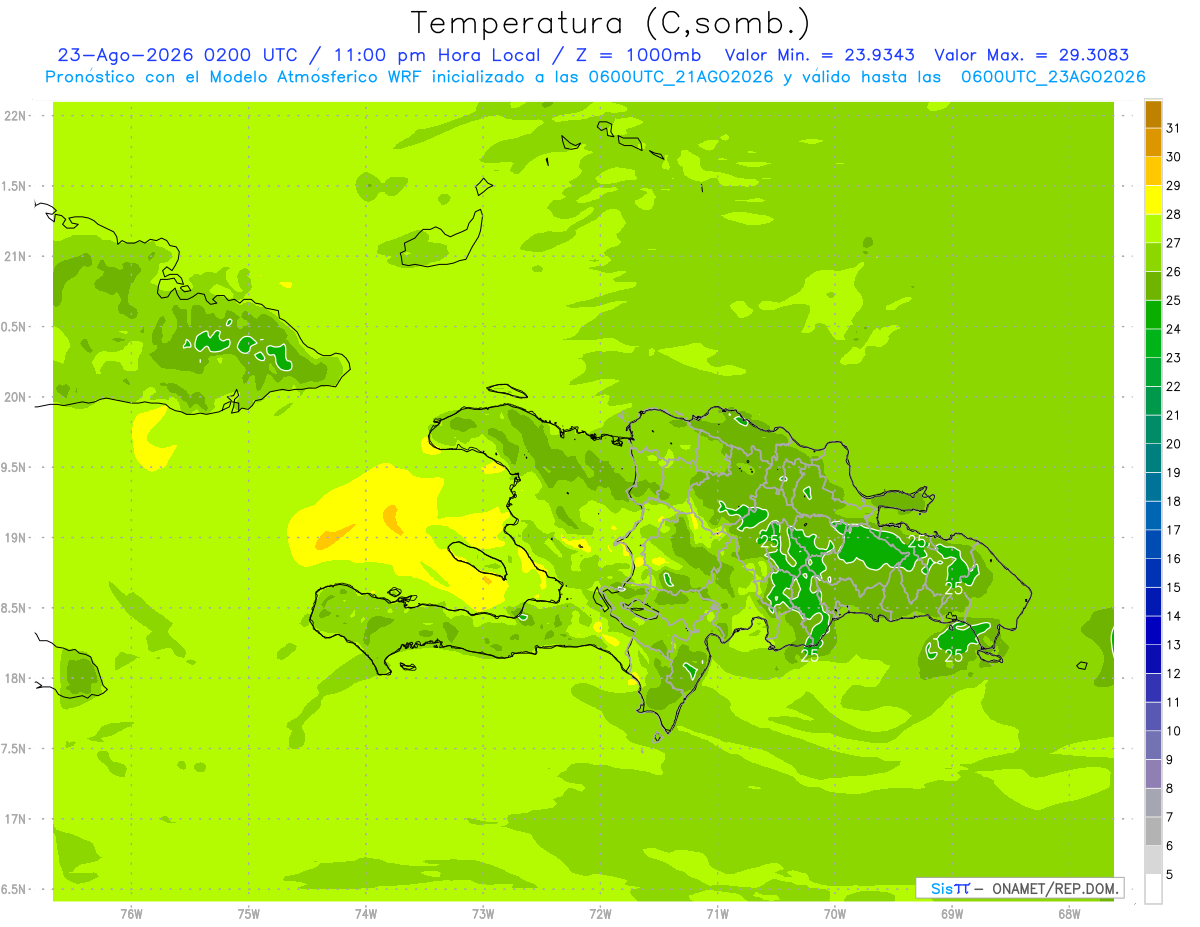The height and width of the screenshot is (927, 1200).
Task: Pick the lime 27–28 colorbar segment
Action: coord(1153,229)
